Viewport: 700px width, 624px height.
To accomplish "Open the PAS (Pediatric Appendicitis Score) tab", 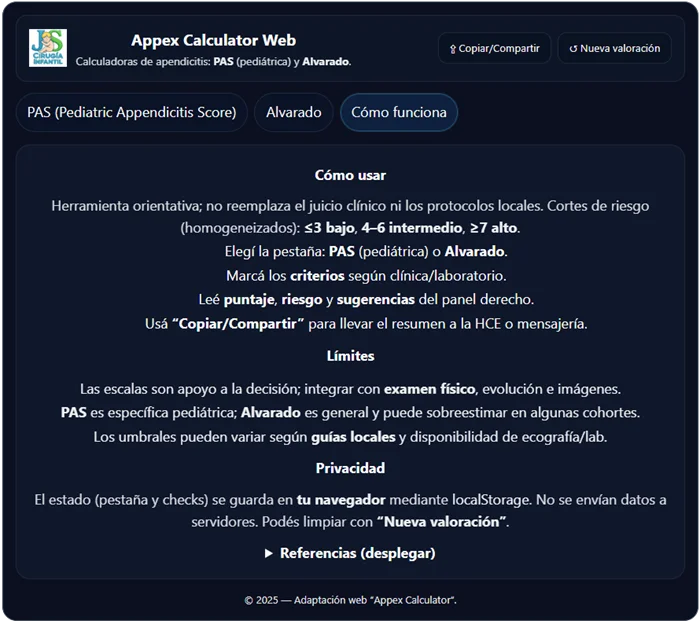I will point(132,113).
